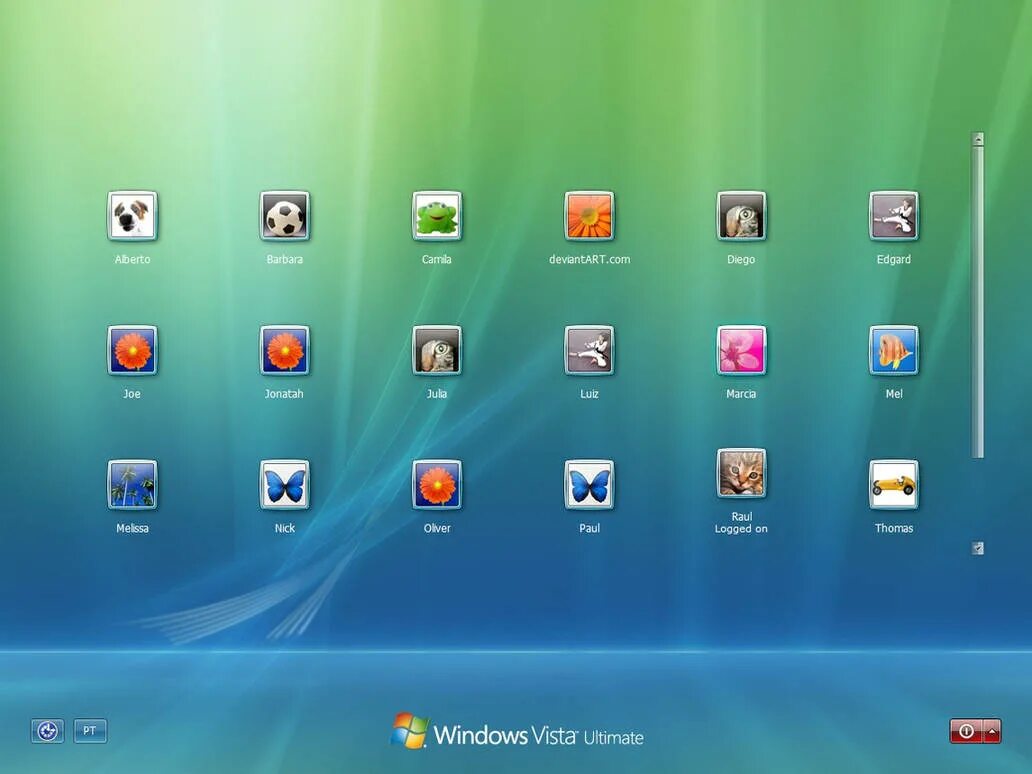Select Diego's owl account picture

[x=741, y=216]
